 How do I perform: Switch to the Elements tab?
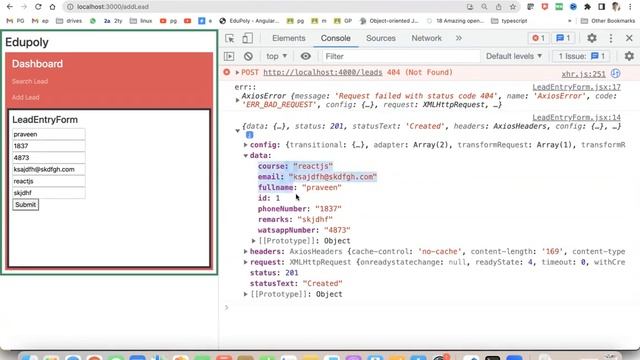coord(289,38)
